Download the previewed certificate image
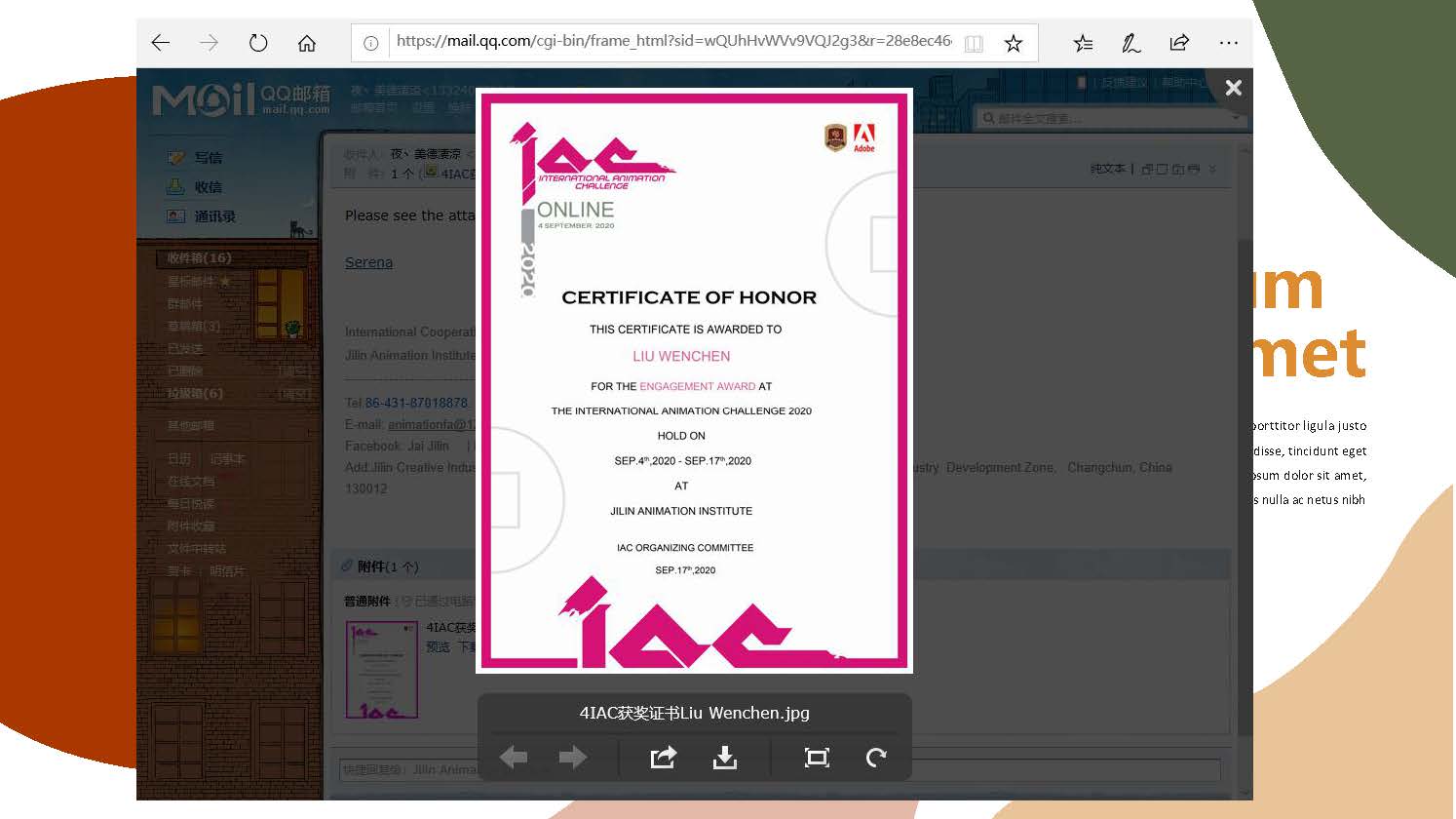 coord(725,758)
